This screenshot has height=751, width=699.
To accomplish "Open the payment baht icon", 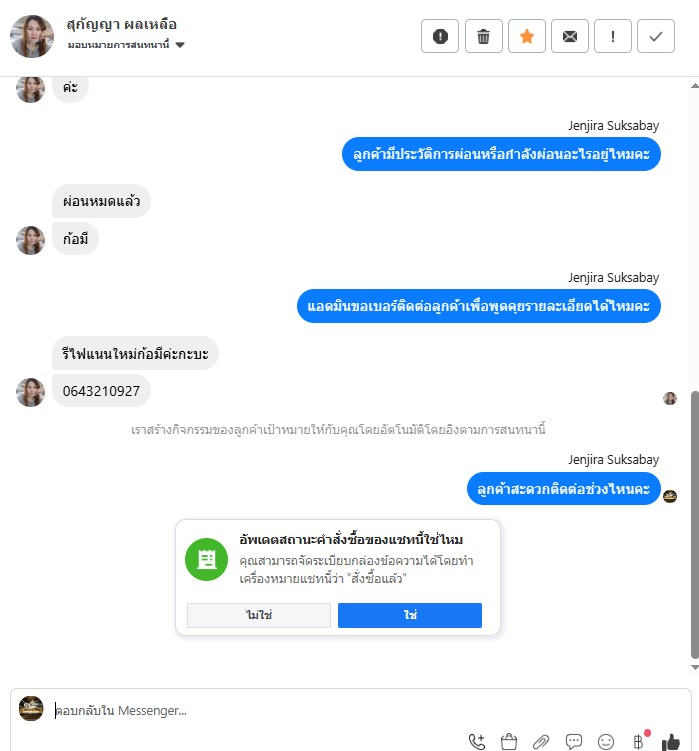I will [639, 742].
